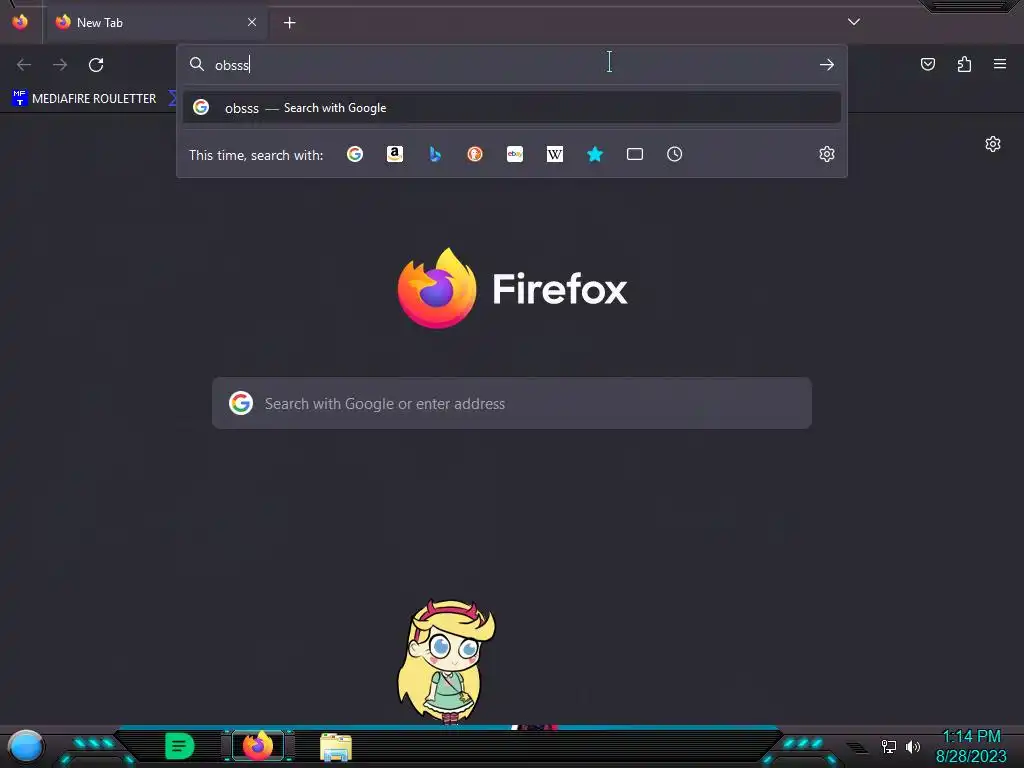The image size is (1024, 768).
Task: Search this time with eBay
Action: coord(515,154)
